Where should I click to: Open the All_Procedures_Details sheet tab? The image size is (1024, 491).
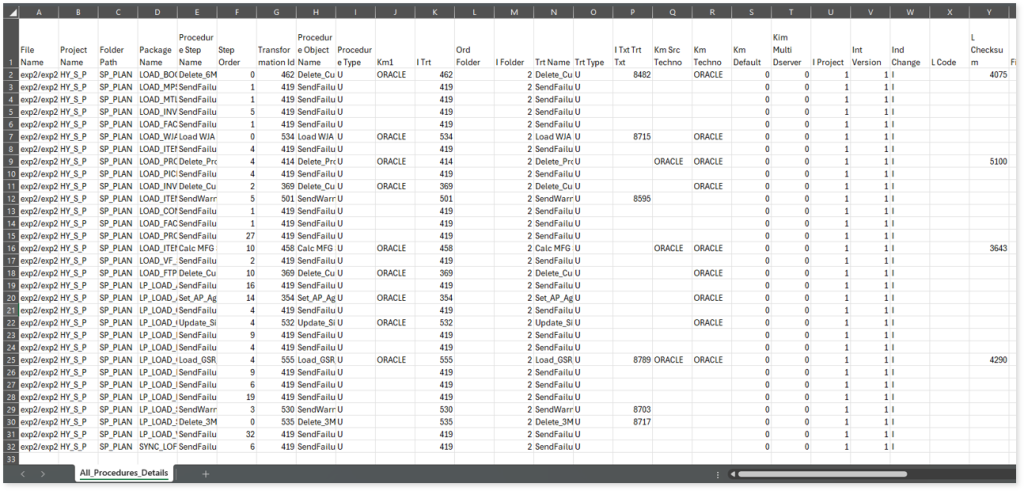(x=124, y=473)
